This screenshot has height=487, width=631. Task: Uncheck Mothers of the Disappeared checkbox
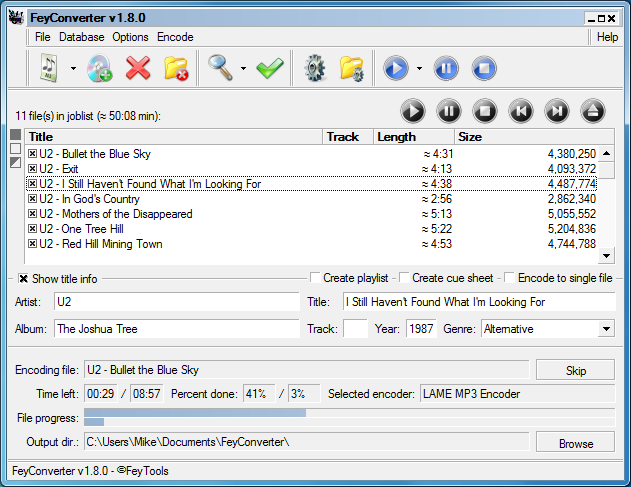33,214
